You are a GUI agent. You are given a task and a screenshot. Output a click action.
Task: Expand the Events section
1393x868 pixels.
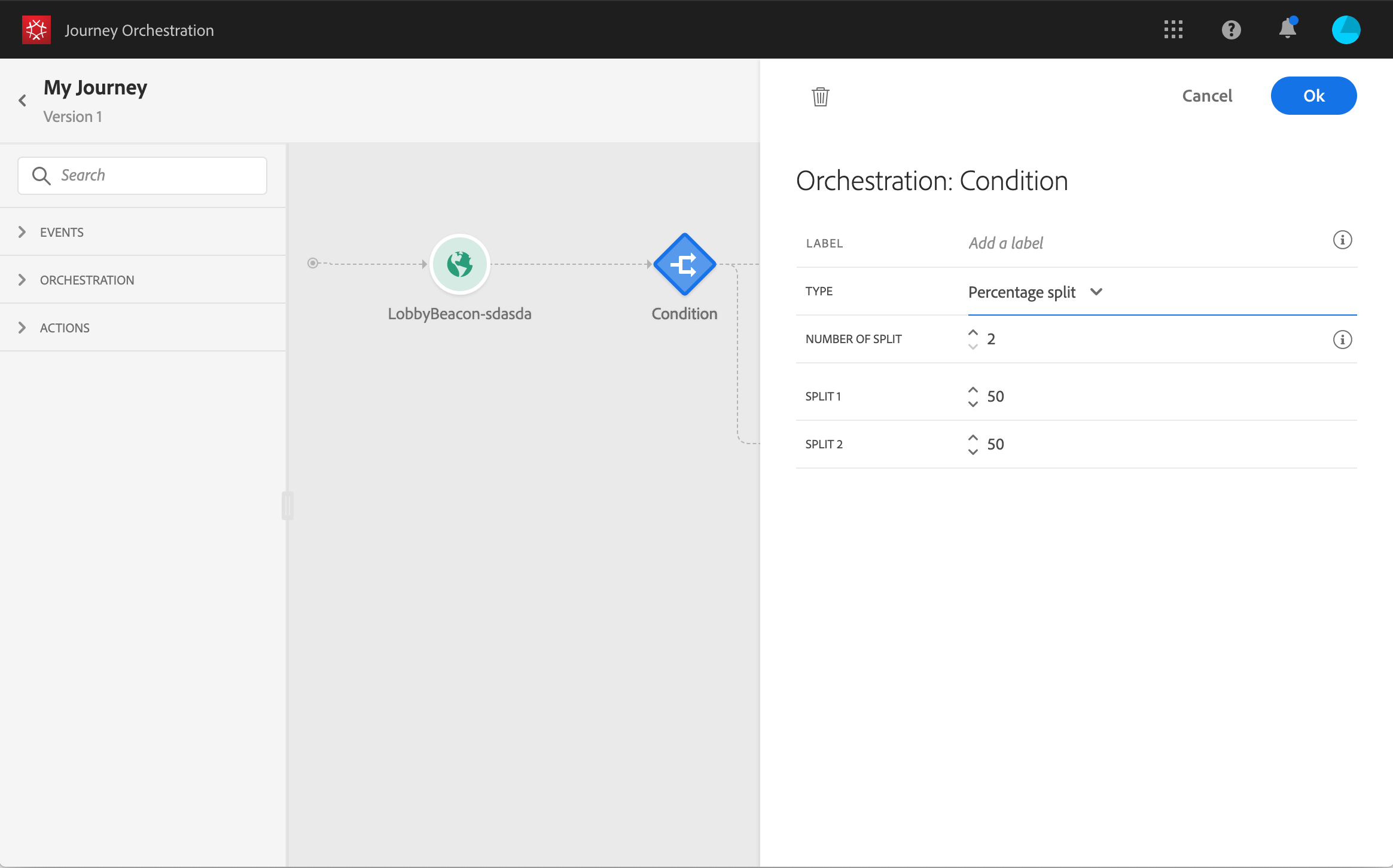pyautogui.click(x=61, y=232)
